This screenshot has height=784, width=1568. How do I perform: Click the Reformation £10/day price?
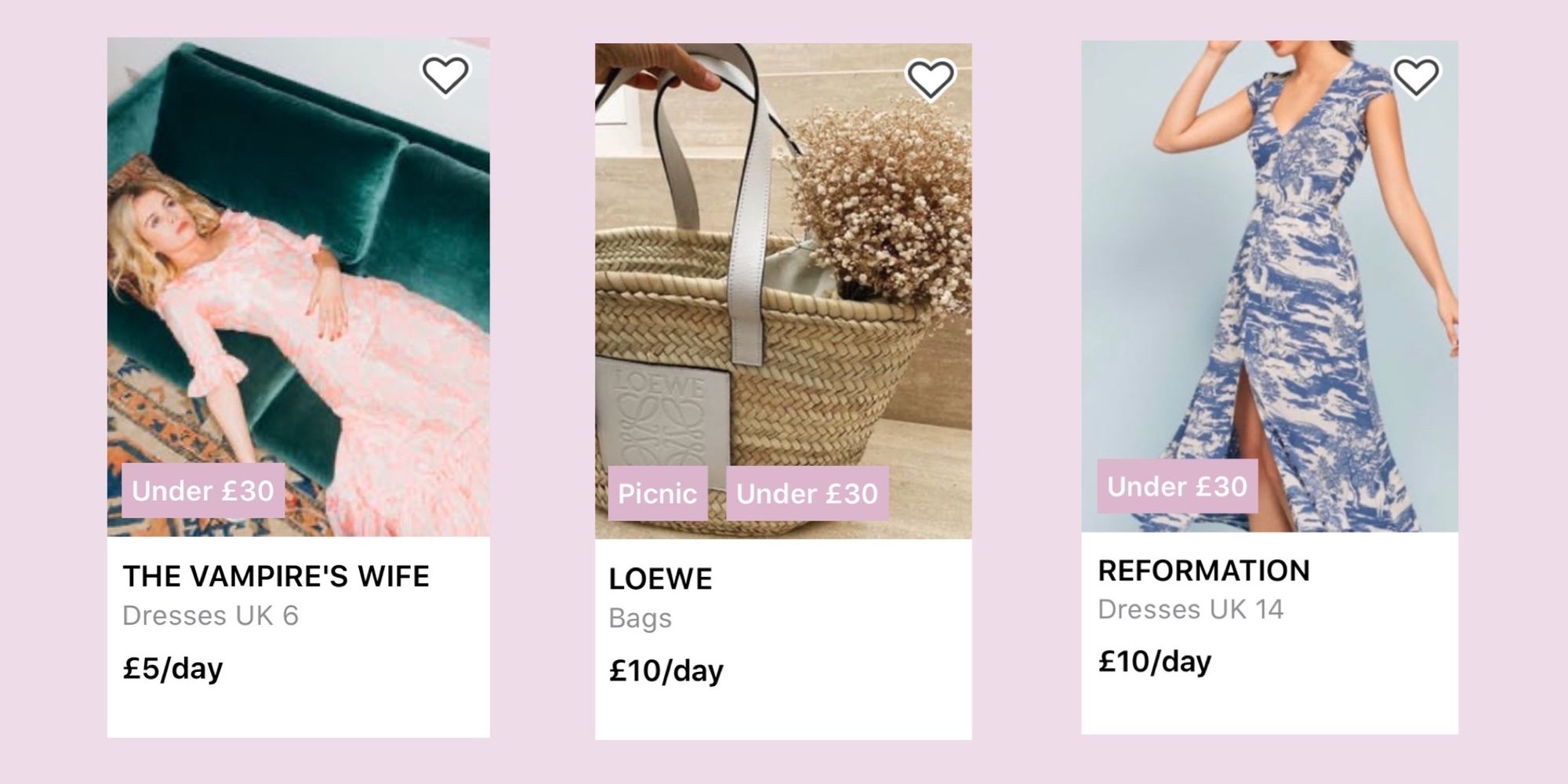(x=1155, y=662)
